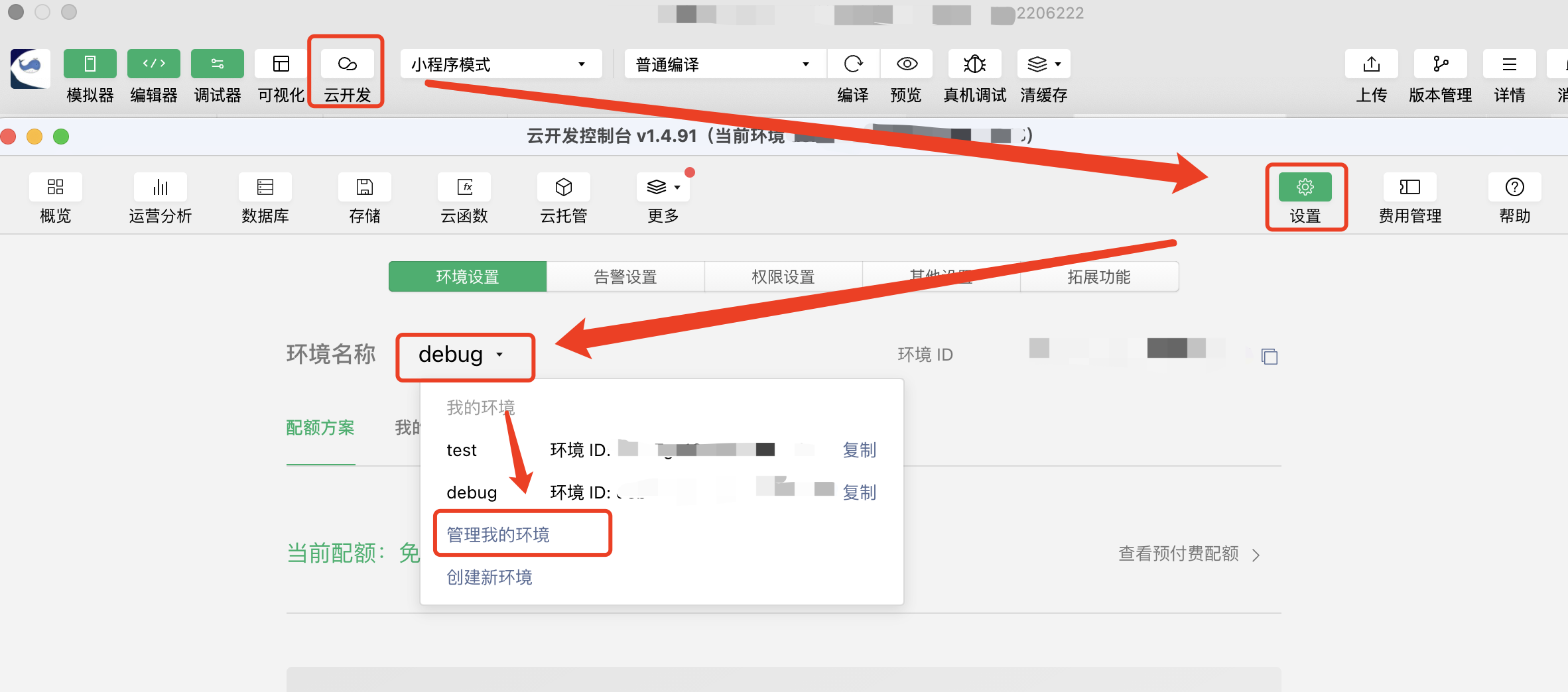Expand the 普通编译 compile dropdown
1568x692 pixels.
click(724, 64)
